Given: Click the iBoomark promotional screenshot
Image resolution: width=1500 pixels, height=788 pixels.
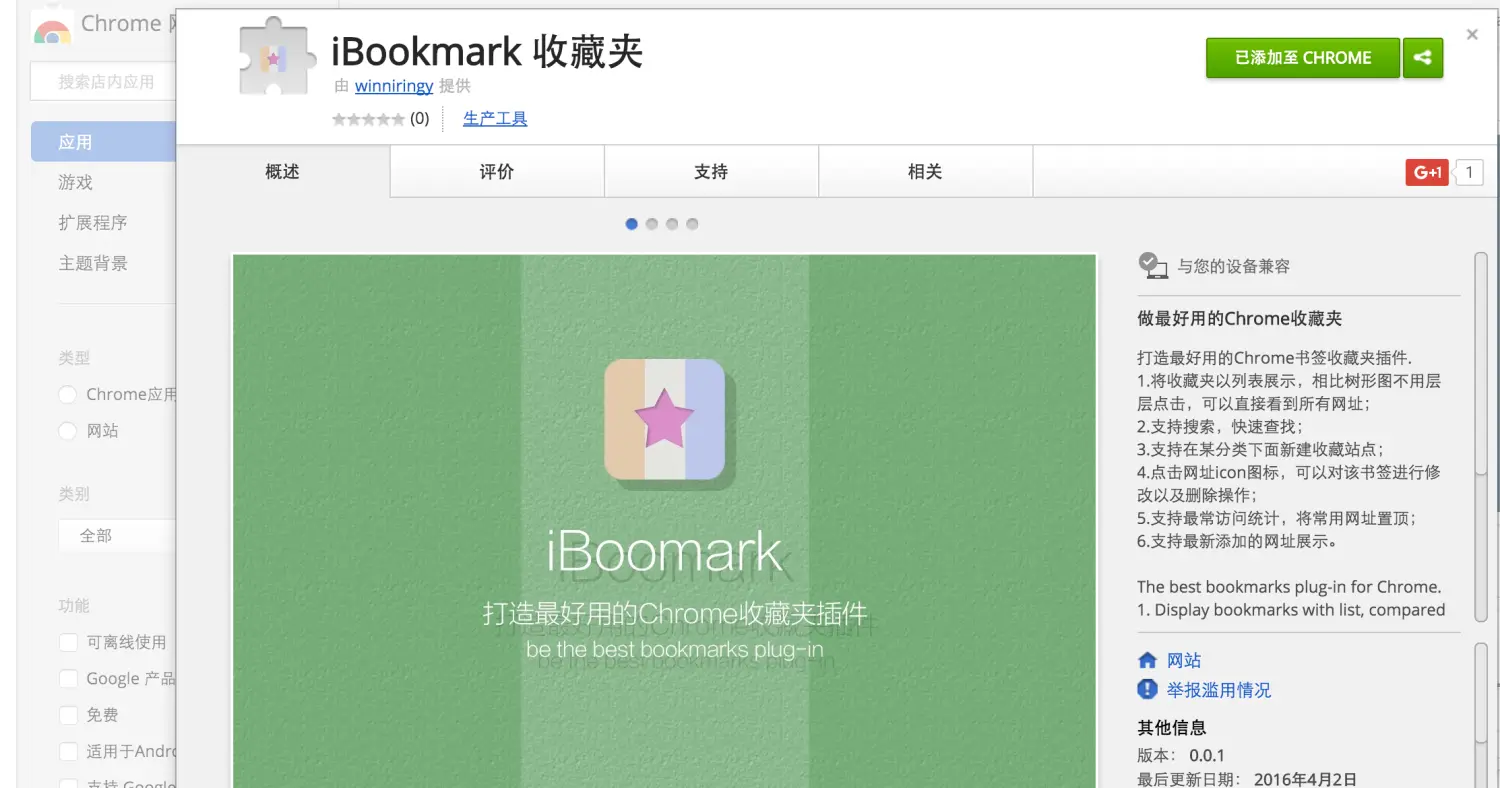Looking at the screenshot, I should (x=665, y=520).
